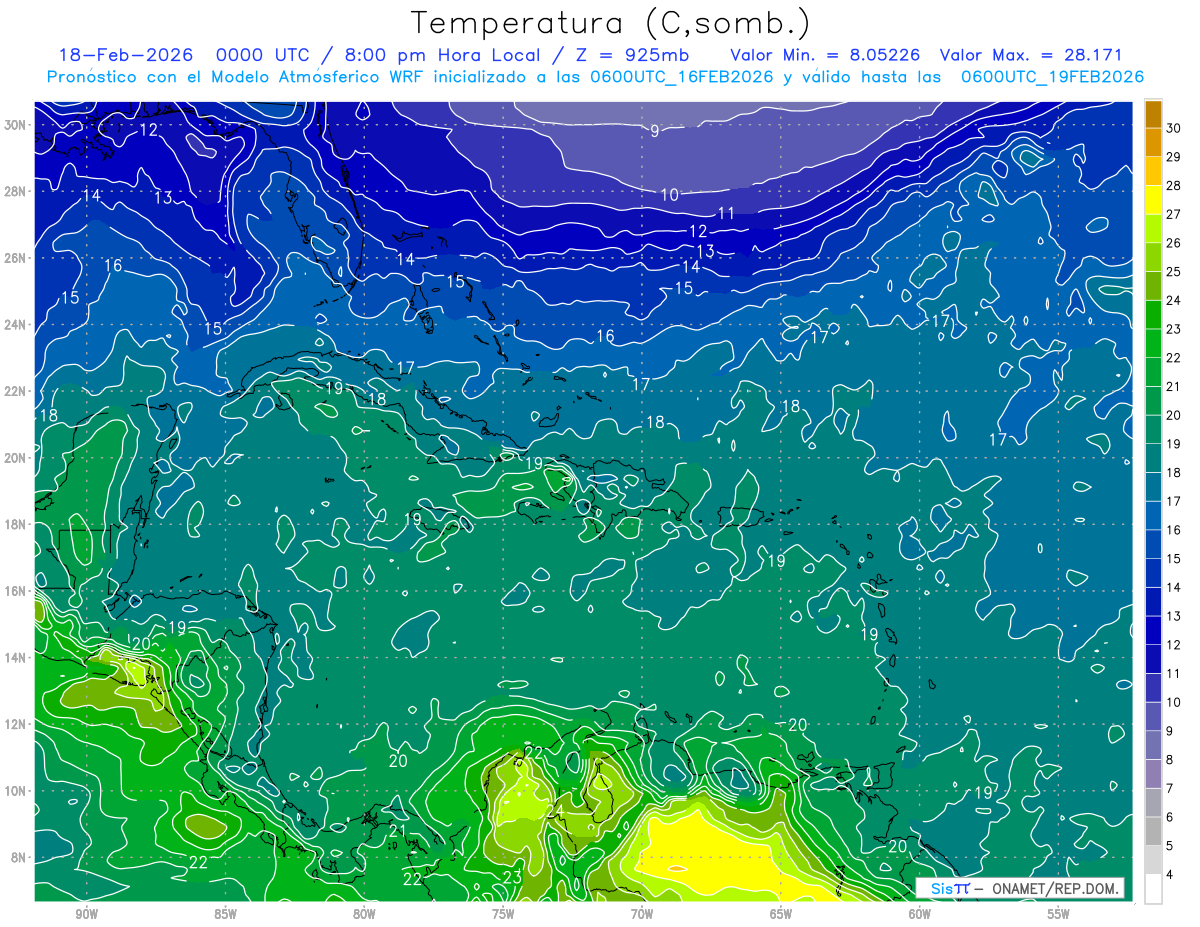
Task: Click the "30N" latitude axis label
Action: click(x=17, y=125)
